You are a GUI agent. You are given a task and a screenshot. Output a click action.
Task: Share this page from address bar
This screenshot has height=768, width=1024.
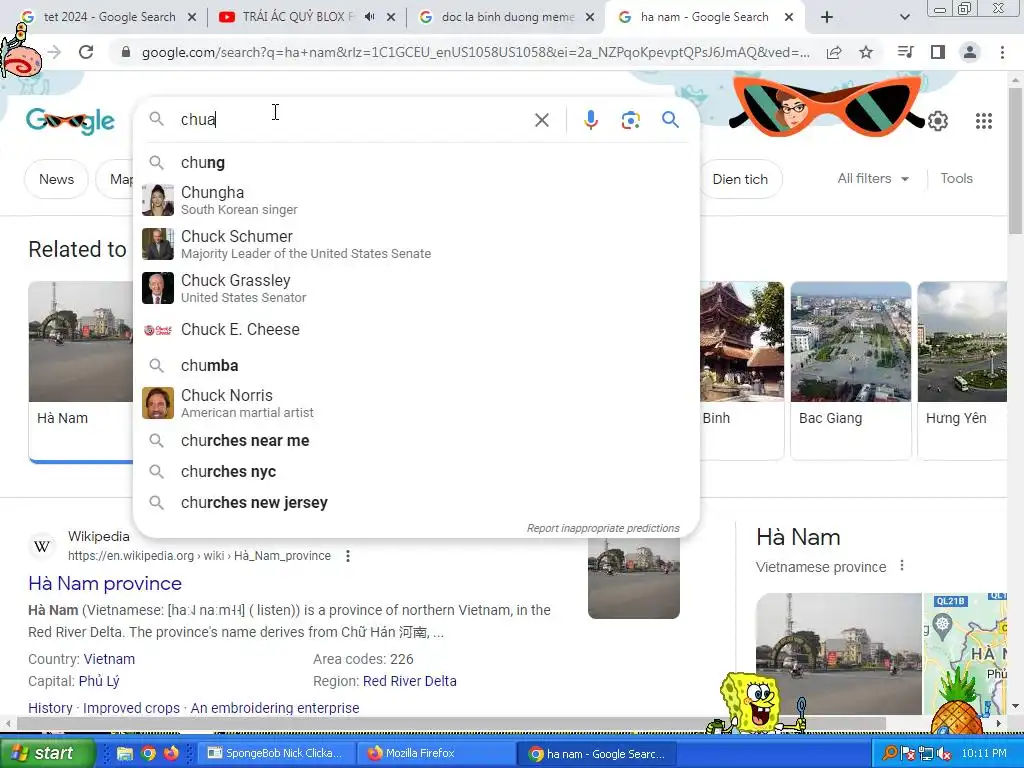(834, 52)
